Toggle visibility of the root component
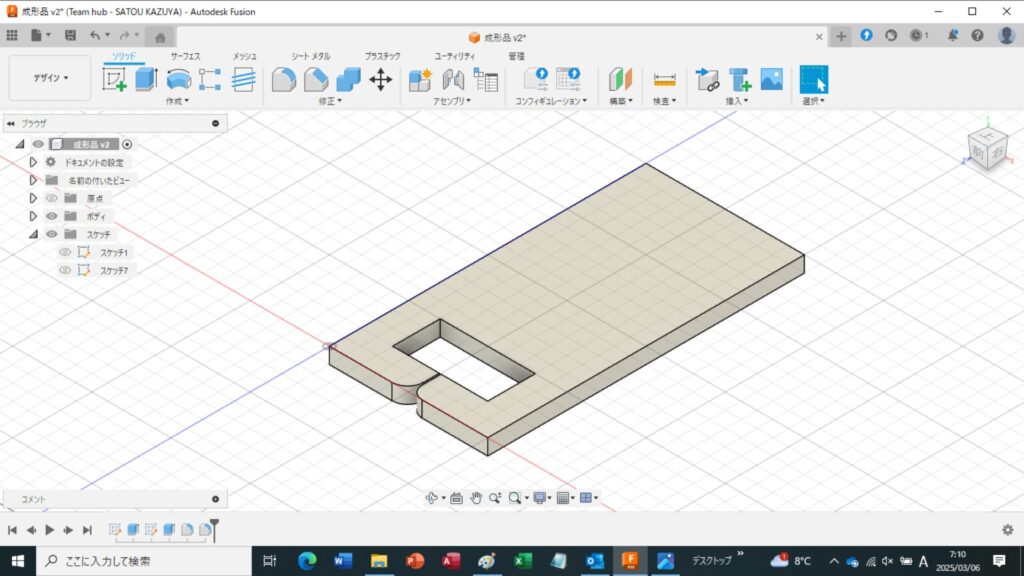Image resolution: width=1024 pixels, height=576 pixels. 39,144
